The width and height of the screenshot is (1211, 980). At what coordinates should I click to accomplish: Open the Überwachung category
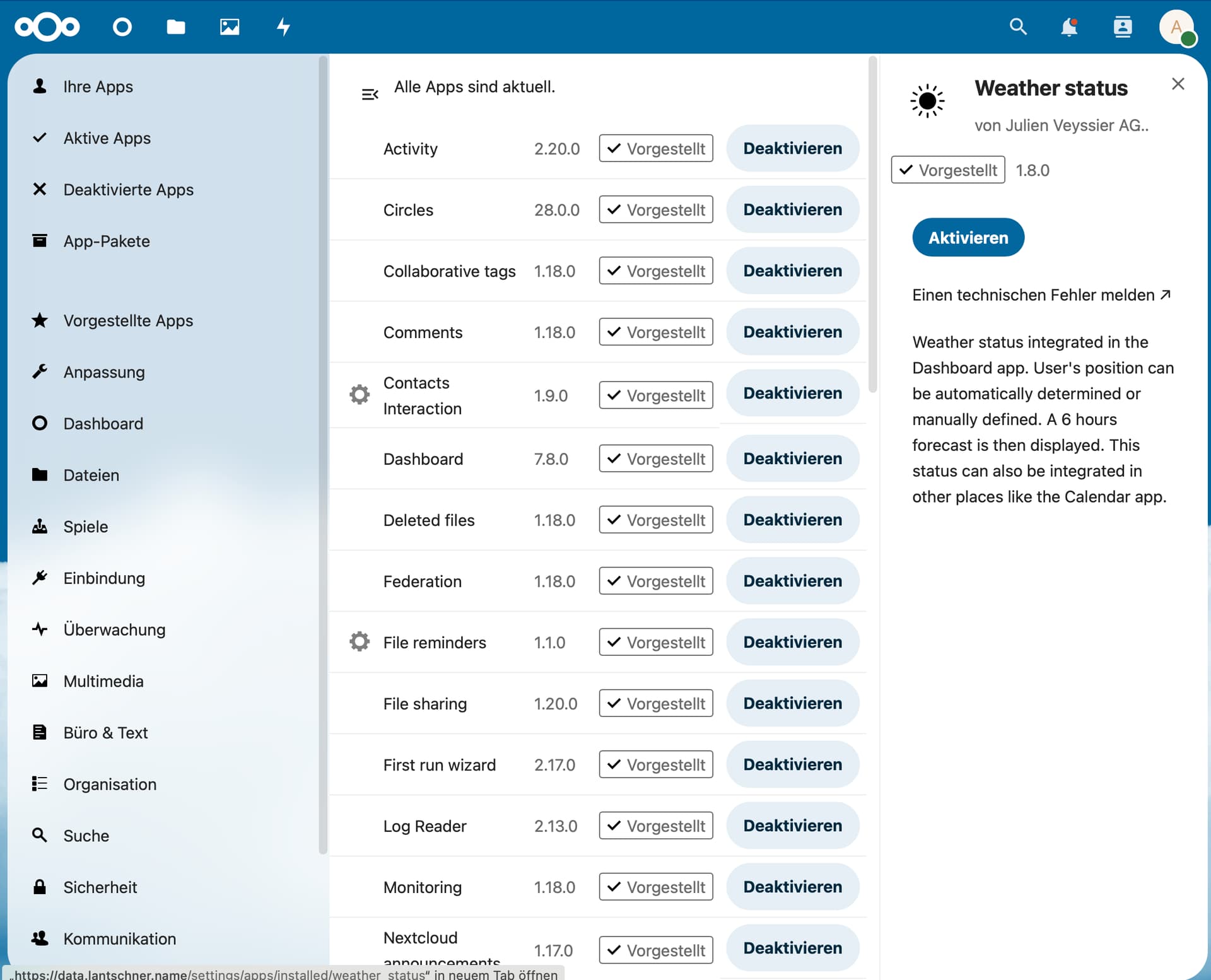[x=164, y=629]
